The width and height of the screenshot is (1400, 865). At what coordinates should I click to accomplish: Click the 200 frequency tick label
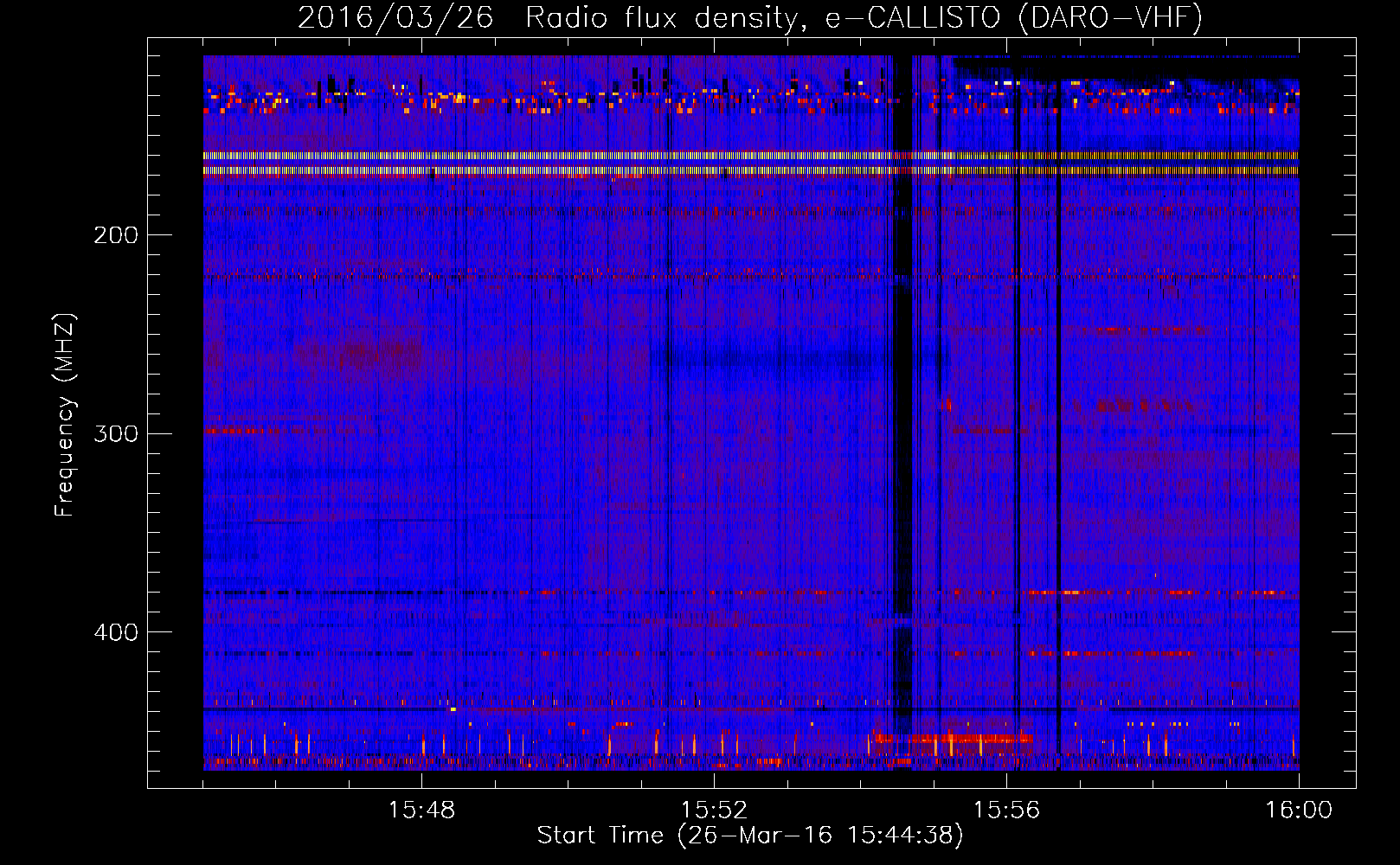tap(116, 235)
